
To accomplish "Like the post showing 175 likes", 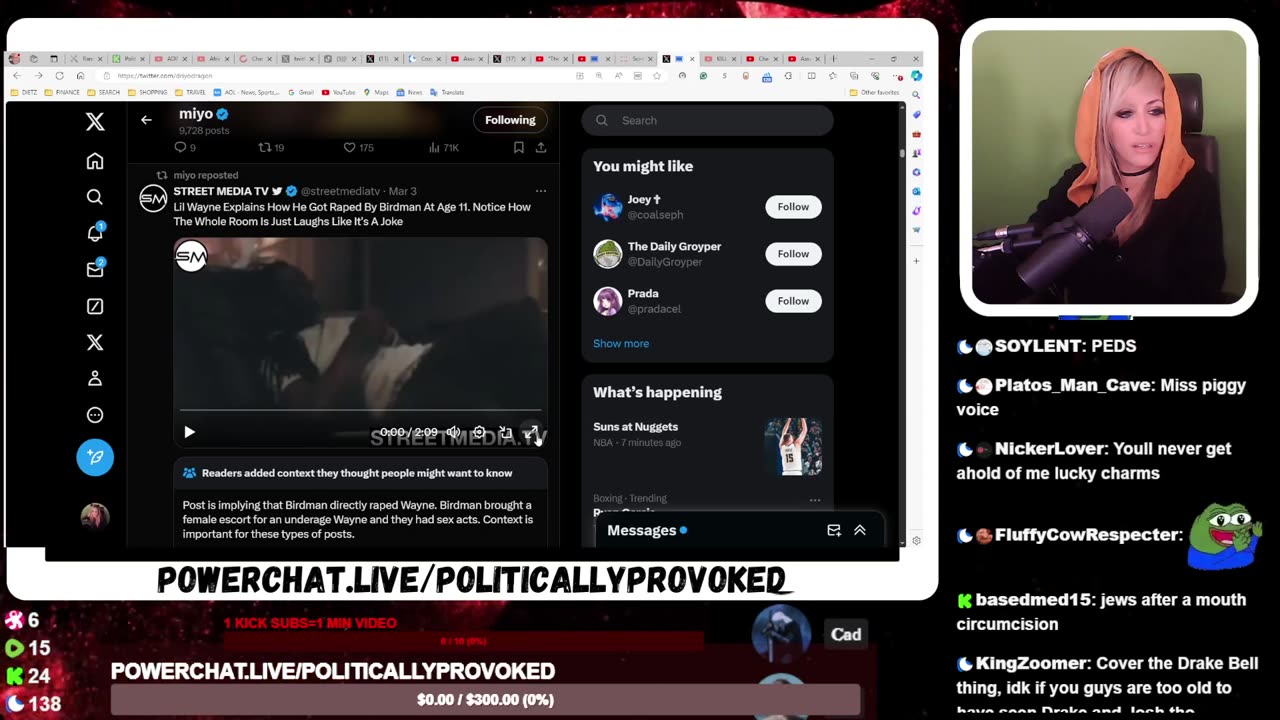I will pyautogui.click(x=349, y=147).
